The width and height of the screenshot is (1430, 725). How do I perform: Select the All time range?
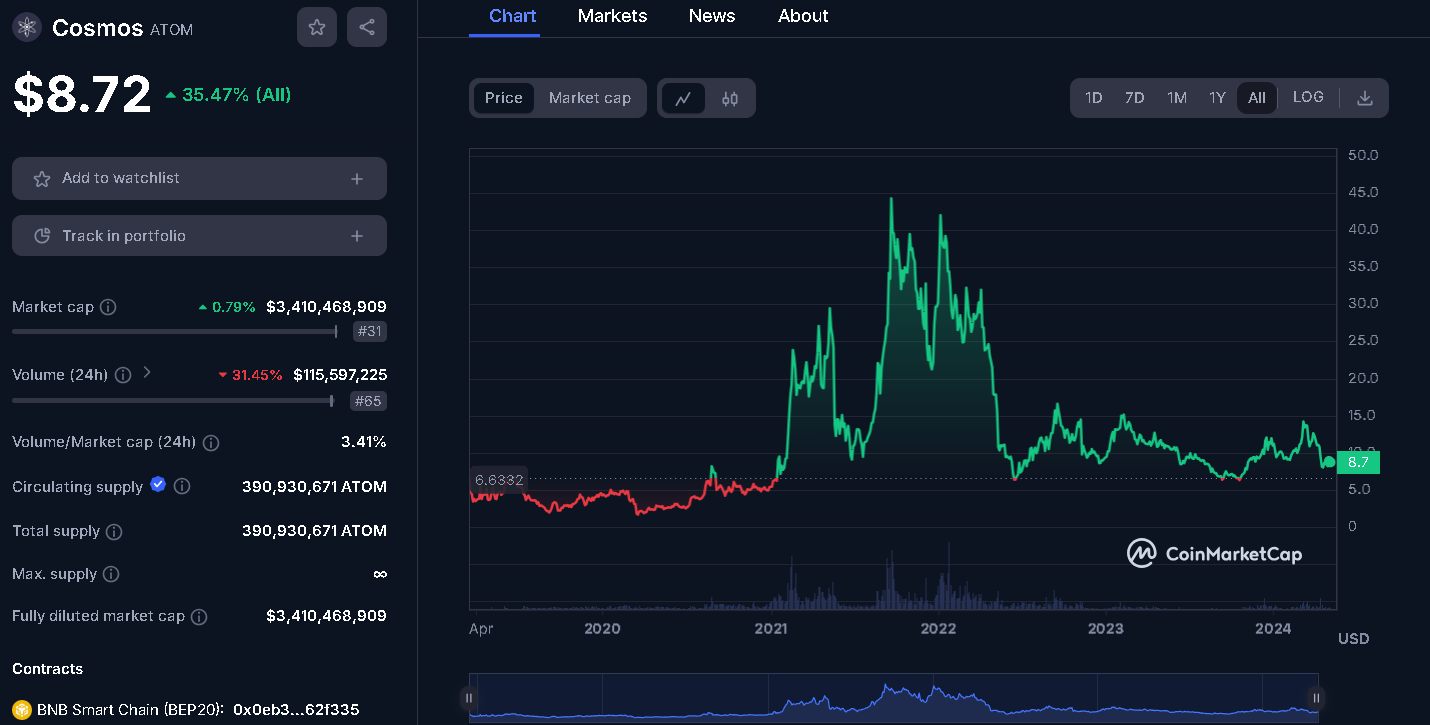pos(1257,98)
